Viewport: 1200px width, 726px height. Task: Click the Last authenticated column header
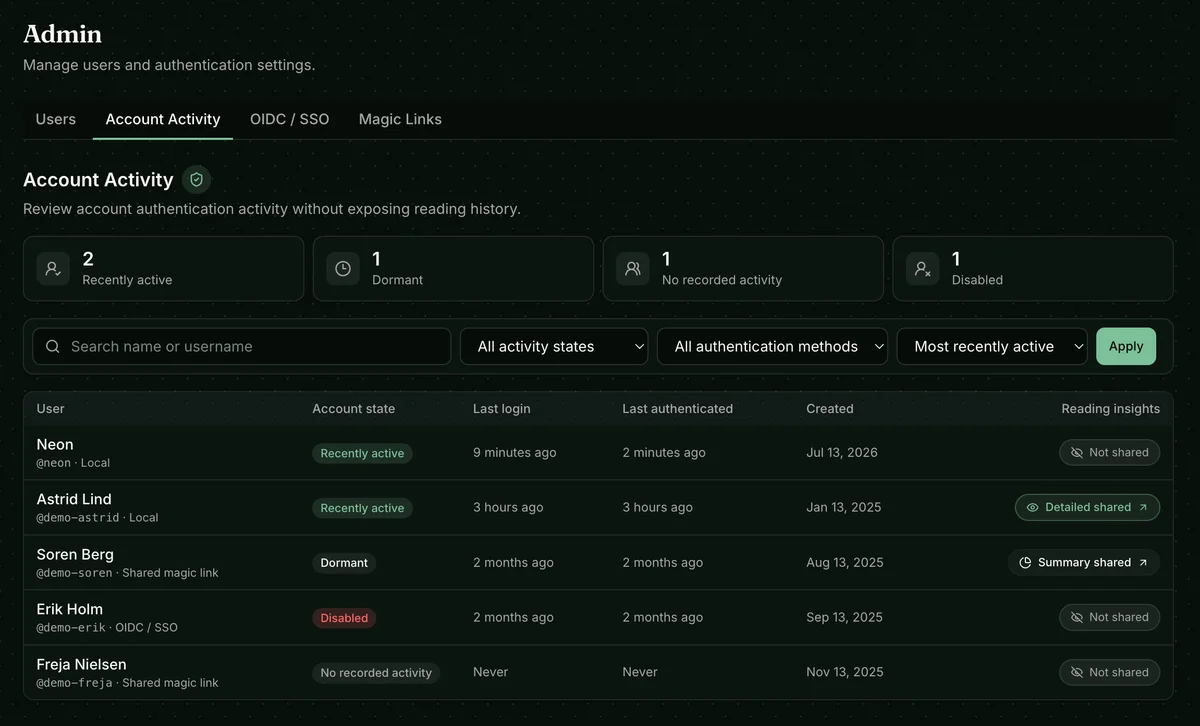(677, 408)
